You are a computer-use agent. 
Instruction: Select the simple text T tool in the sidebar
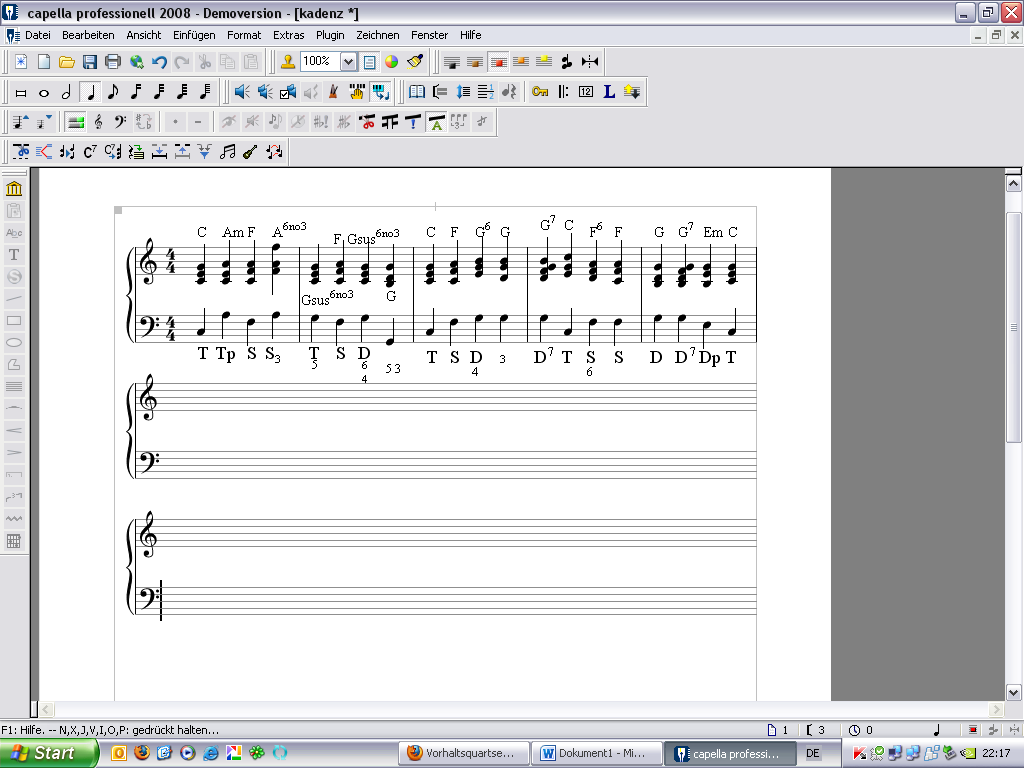[x=14, y=255]
